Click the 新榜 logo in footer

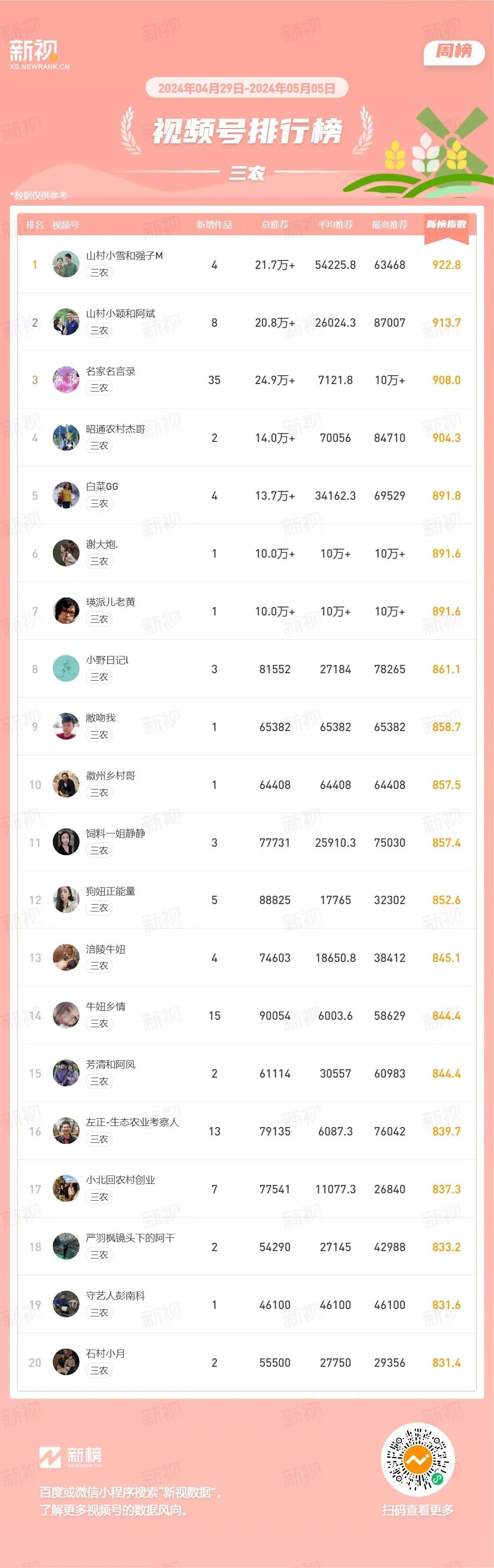click(x=71, y=1456)
